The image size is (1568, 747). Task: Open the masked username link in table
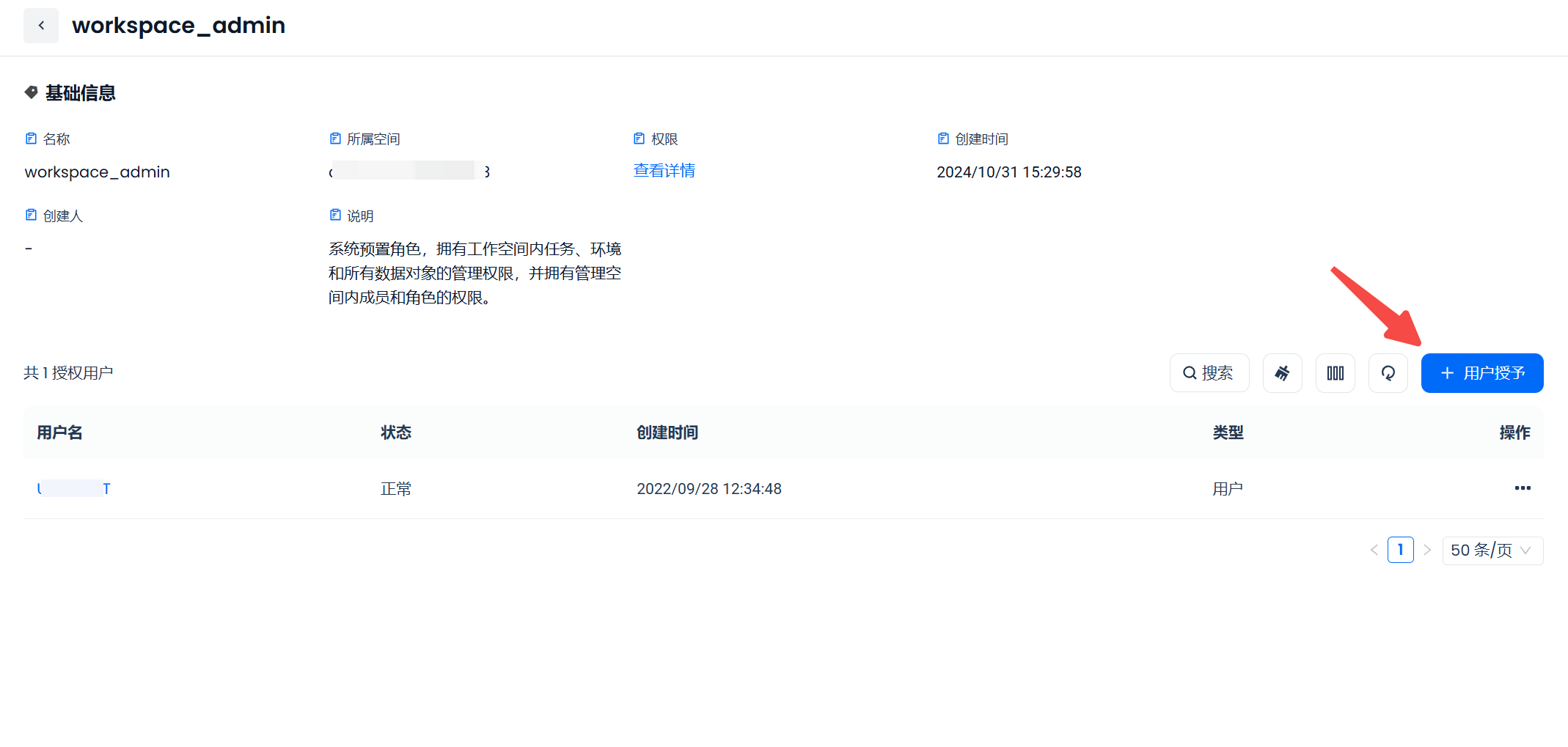tap(73, 489)
